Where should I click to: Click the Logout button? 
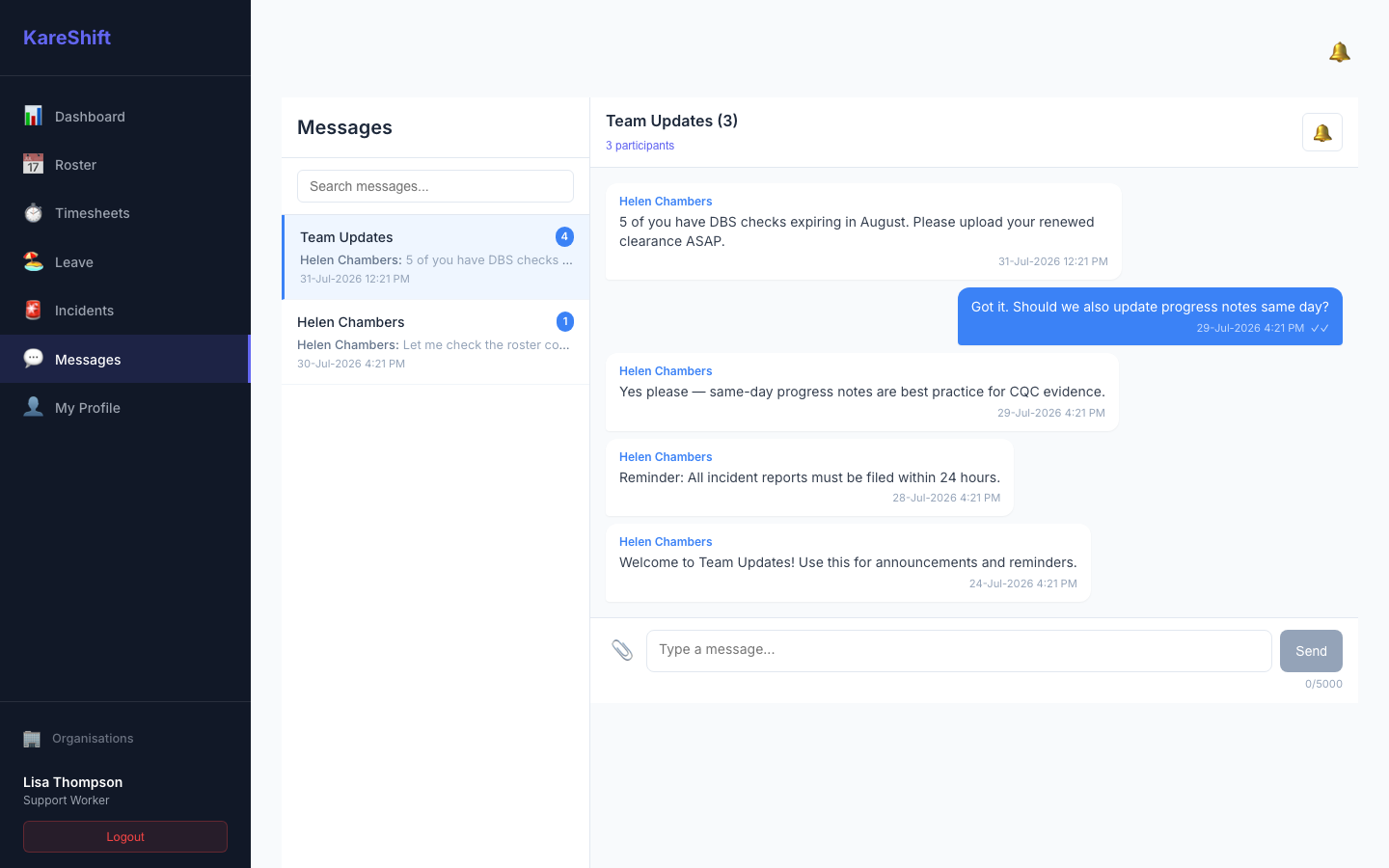pyautogui.click(x=125, y=836)
